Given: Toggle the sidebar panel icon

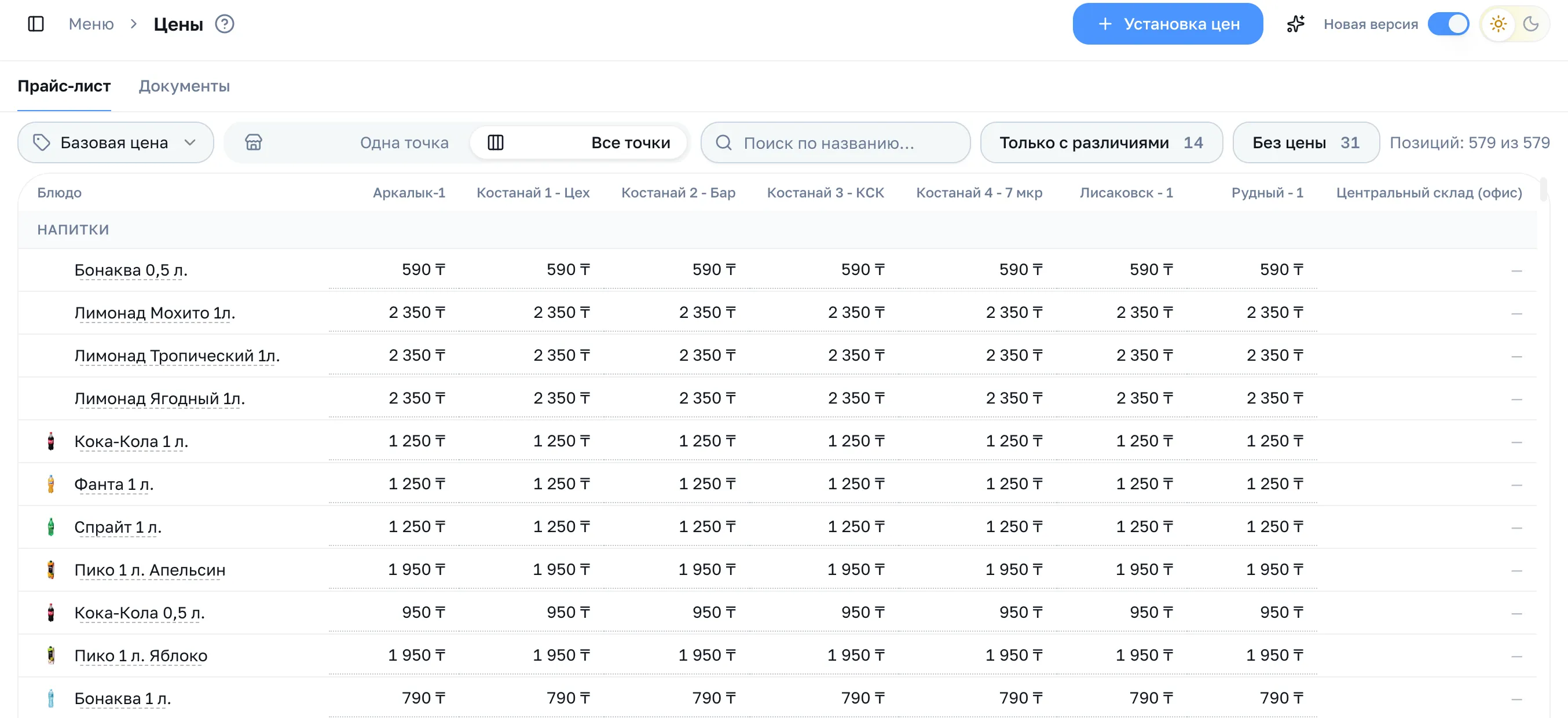Looking at the screenshot, I should click(x=36, y=24).
